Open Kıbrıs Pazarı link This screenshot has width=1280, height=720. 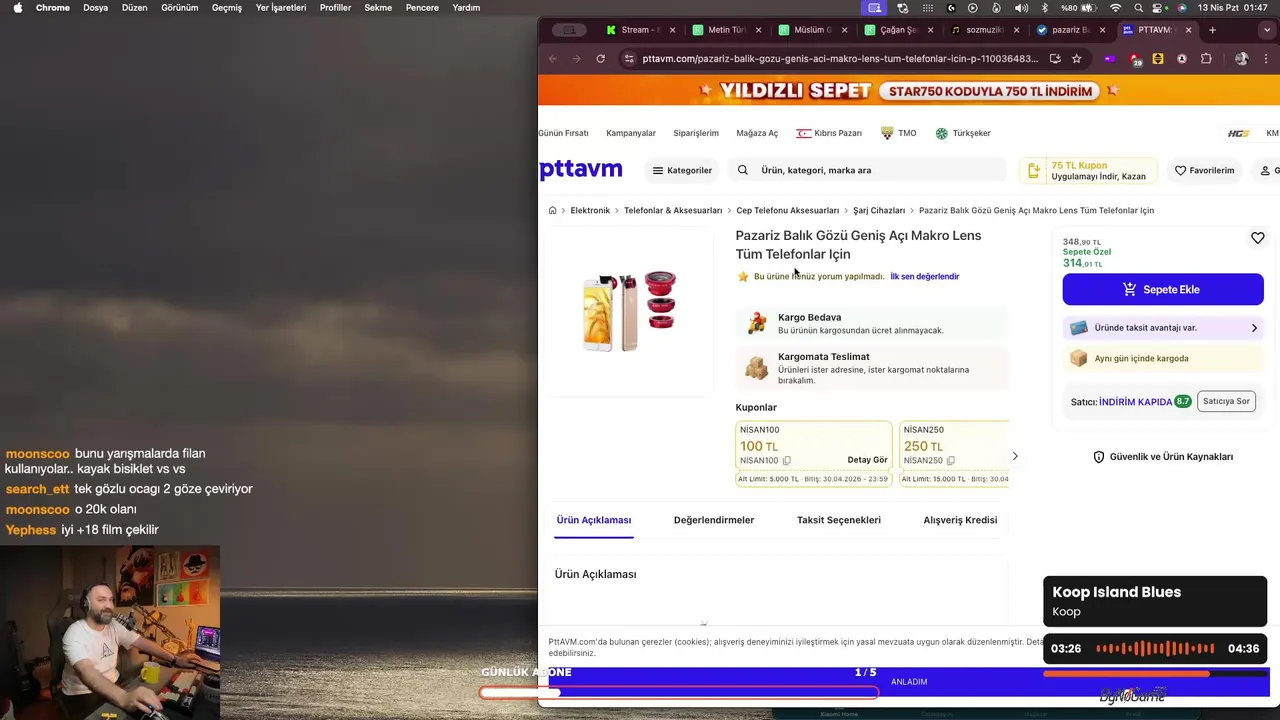pyautogui.click(x=829, y=133)
